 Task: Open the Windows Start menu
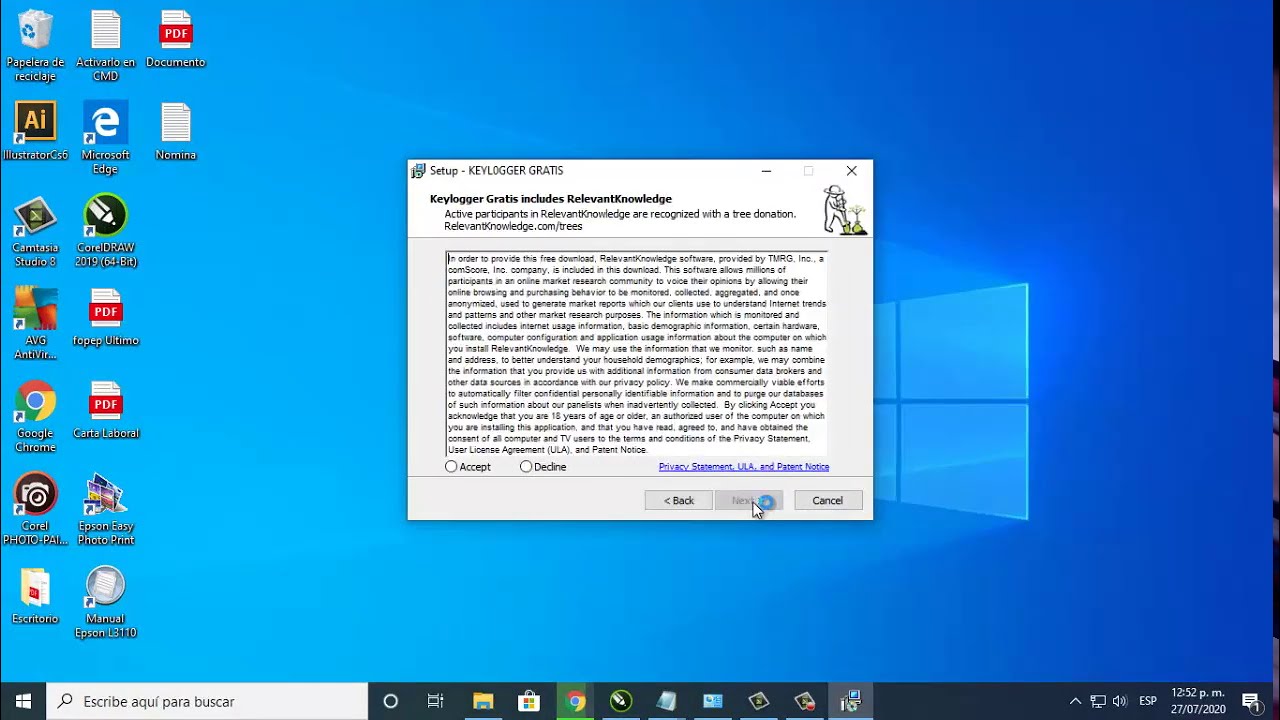[x=23, y=701]
